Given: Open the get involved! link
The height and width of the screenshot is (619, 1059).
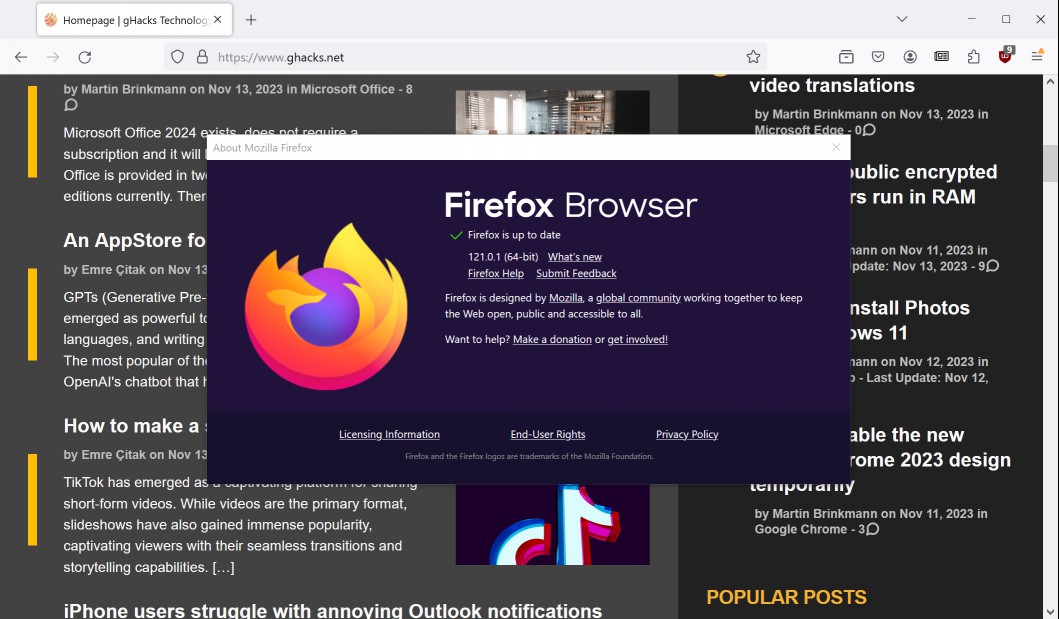Looking at the screenshot, I should click(638, 340).
